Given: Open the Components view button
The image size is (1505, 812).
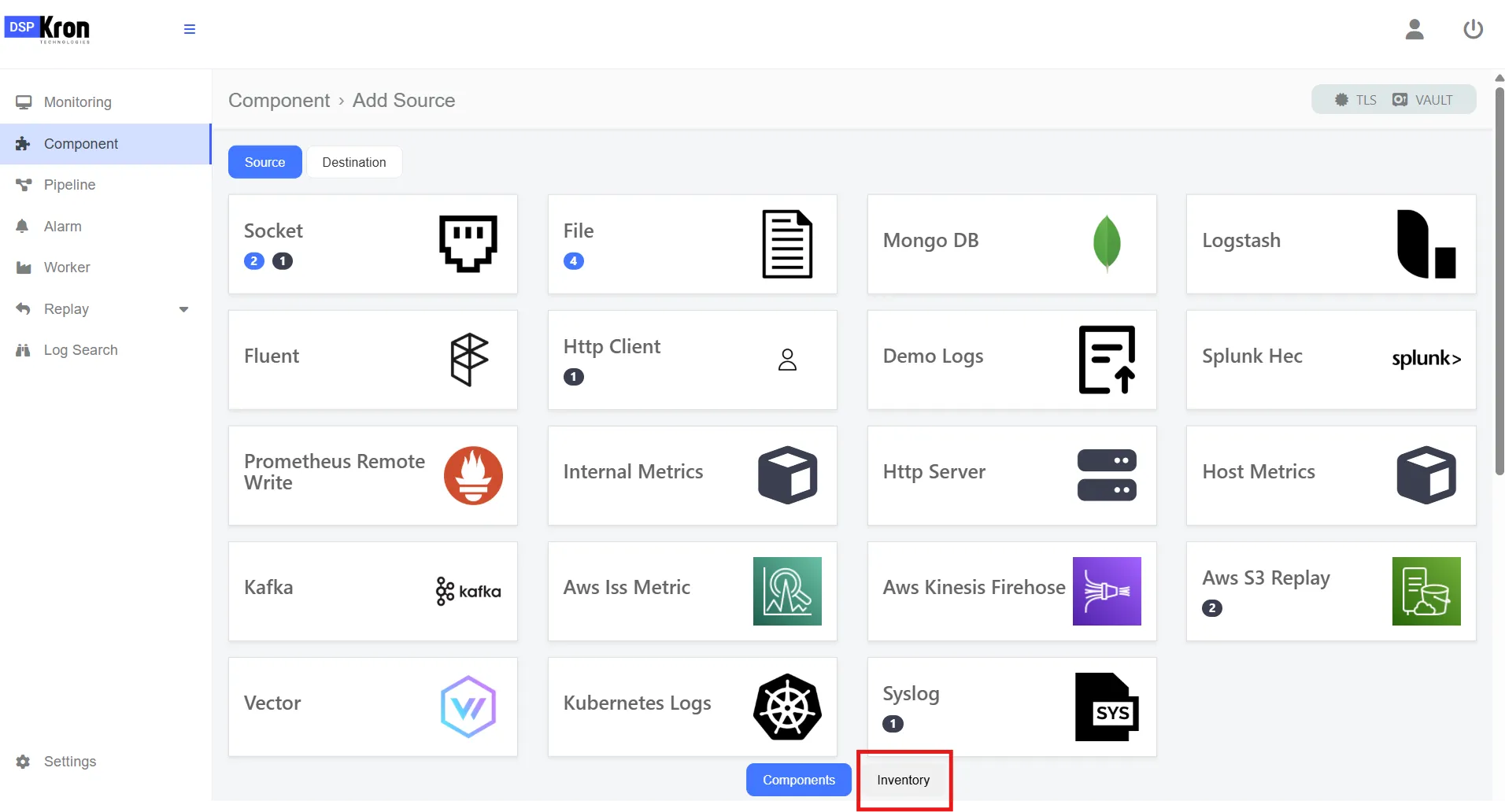Looking at the screenshot, I should 799,780.
